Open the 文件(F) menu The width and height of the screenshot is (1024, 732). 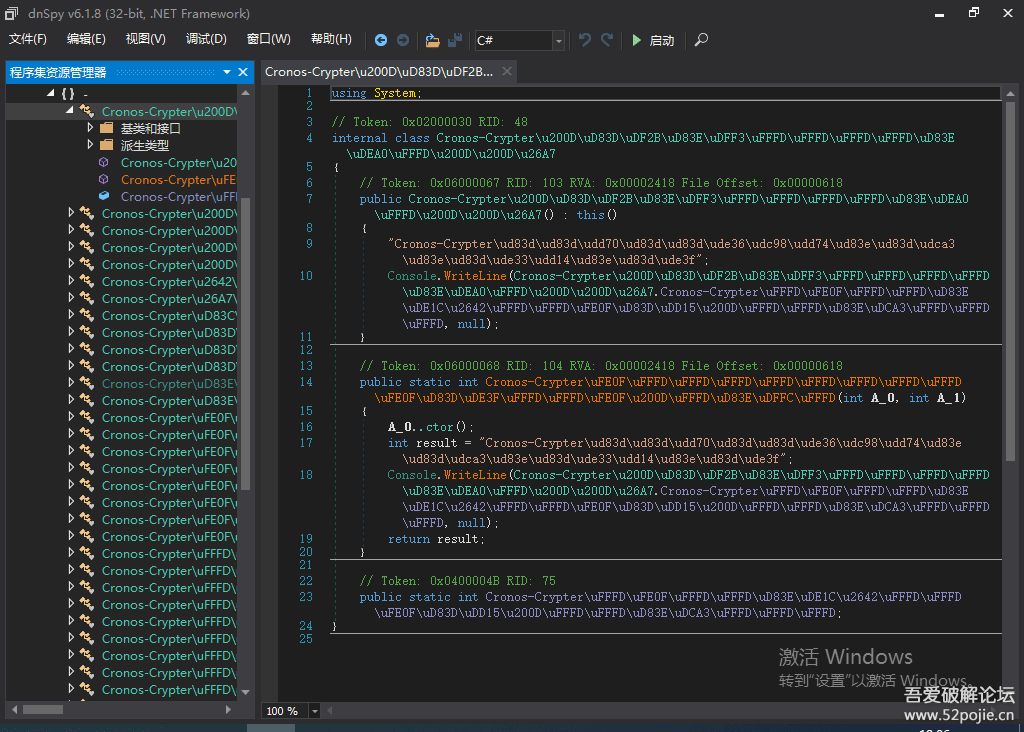tap(28, 39)
